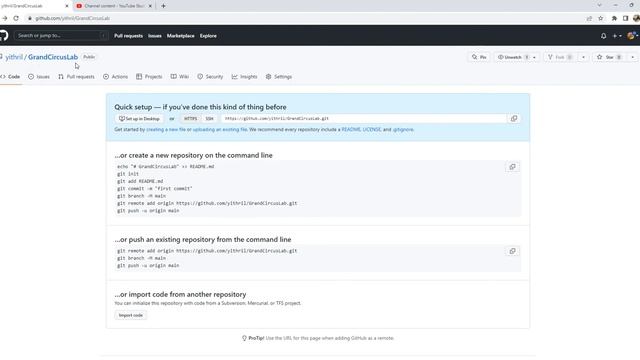Open Issues in the top navigation

[155, 36]
